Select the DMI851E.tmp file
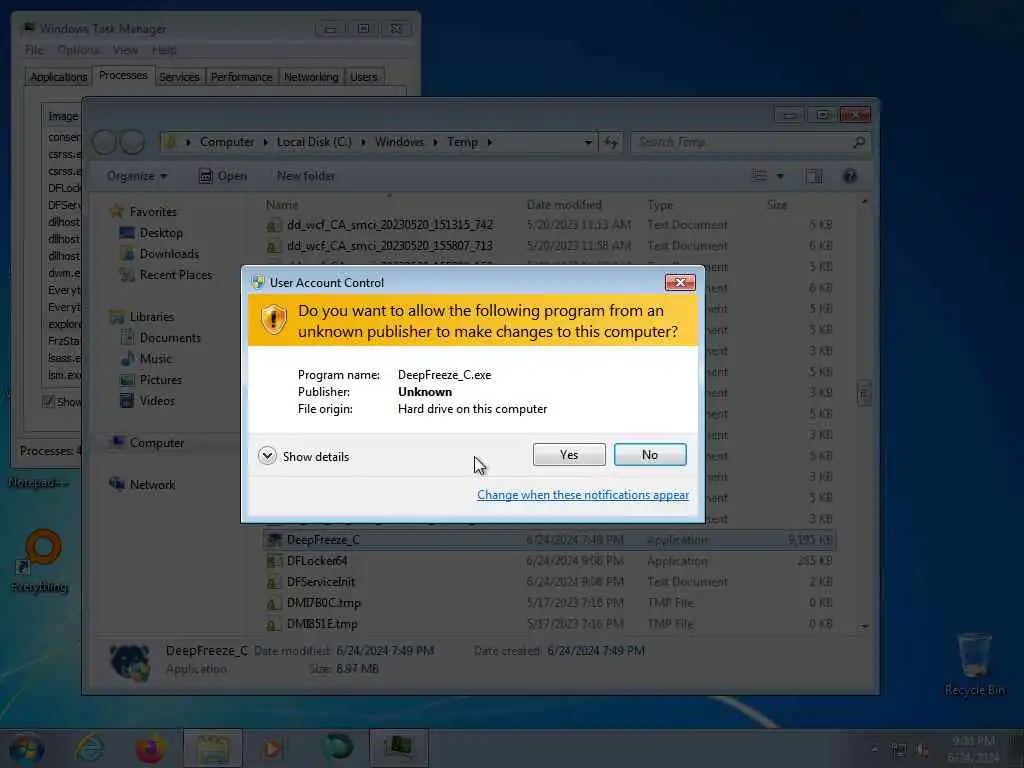The image size is (1024, 768). (x=549, y=624)
